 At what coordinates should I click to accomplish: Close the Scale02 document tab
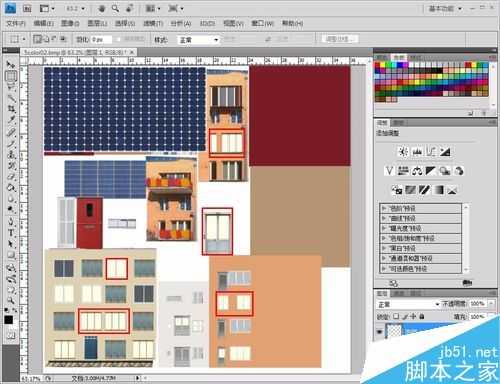point(132,52)
